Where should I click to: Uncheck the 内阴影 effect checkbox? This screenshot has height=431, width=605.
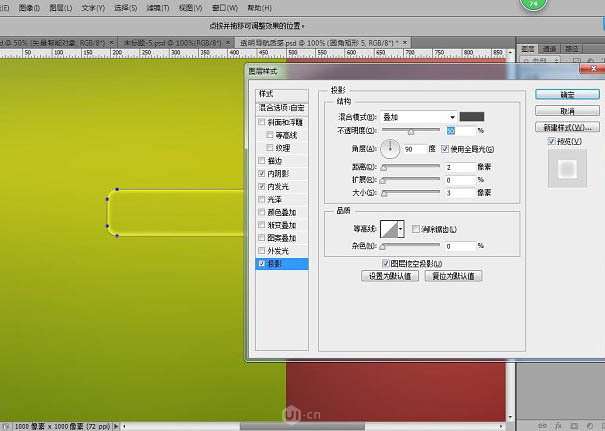tap(262, 174)
